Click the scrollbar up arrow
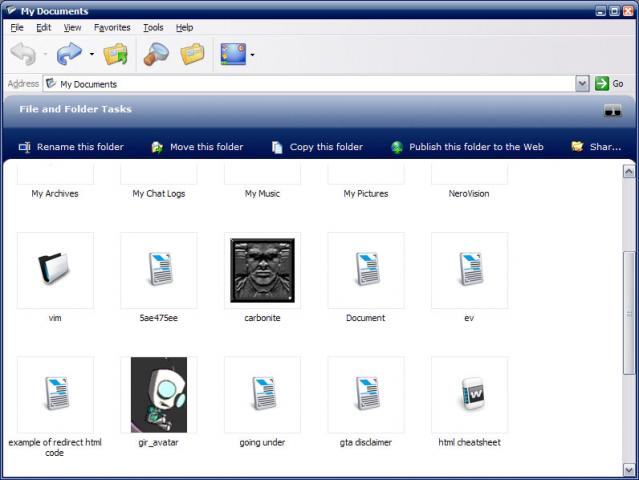Viewport: 639px width, 480px height. coord(628,172)
